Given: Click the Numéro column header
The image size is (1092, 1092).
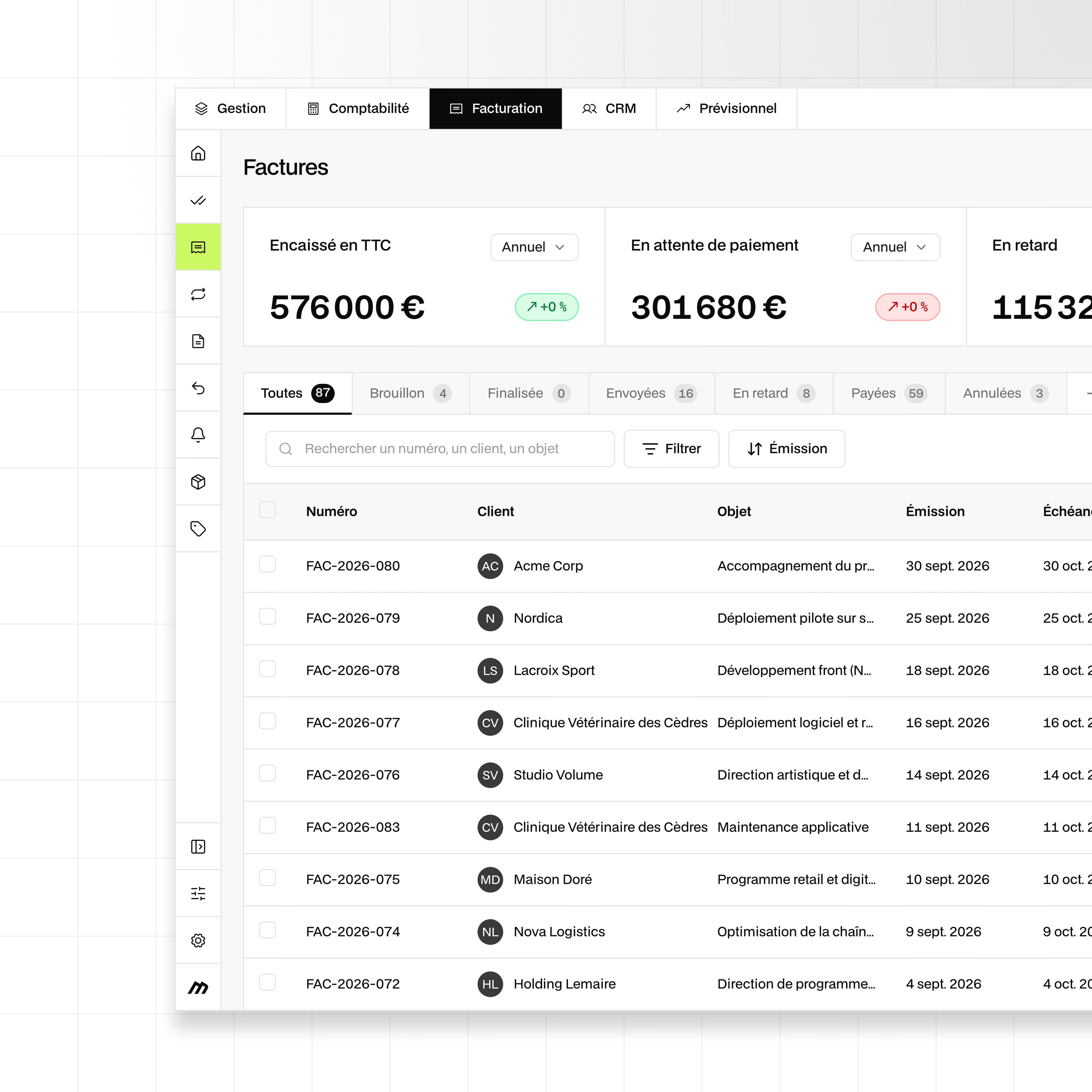Looking at the screenshot, I should 331,512.
